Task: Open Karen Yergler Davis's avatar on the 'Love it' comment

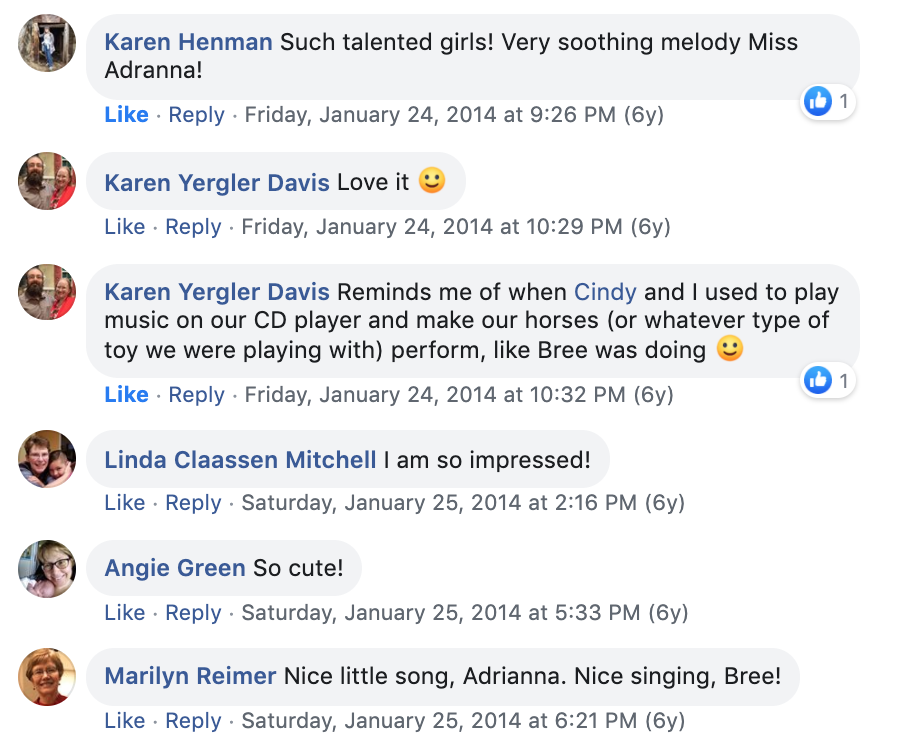Action: click(x=47, y=181)
